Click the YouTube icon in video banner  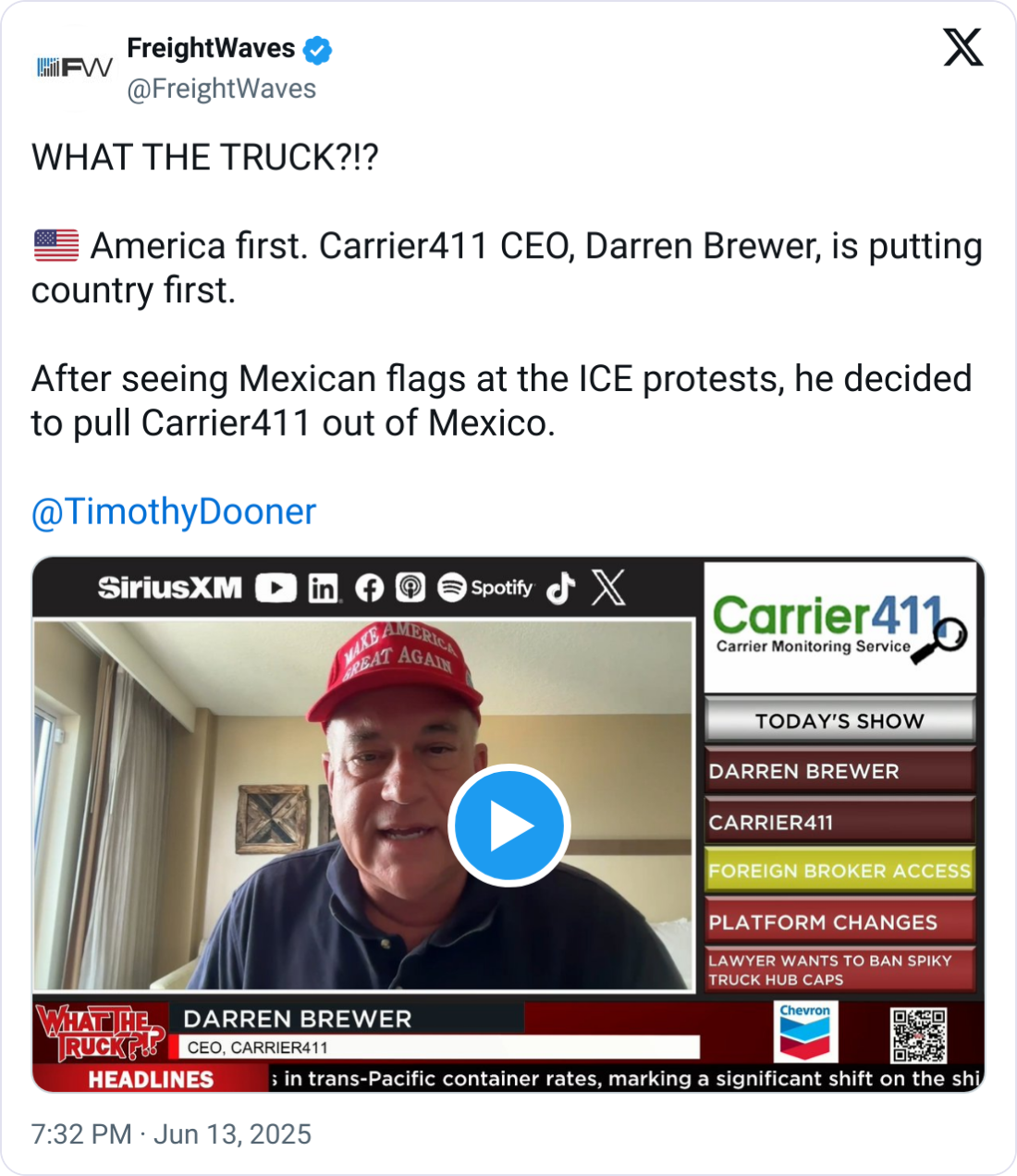pyautogui.click(x=276, y=588)
